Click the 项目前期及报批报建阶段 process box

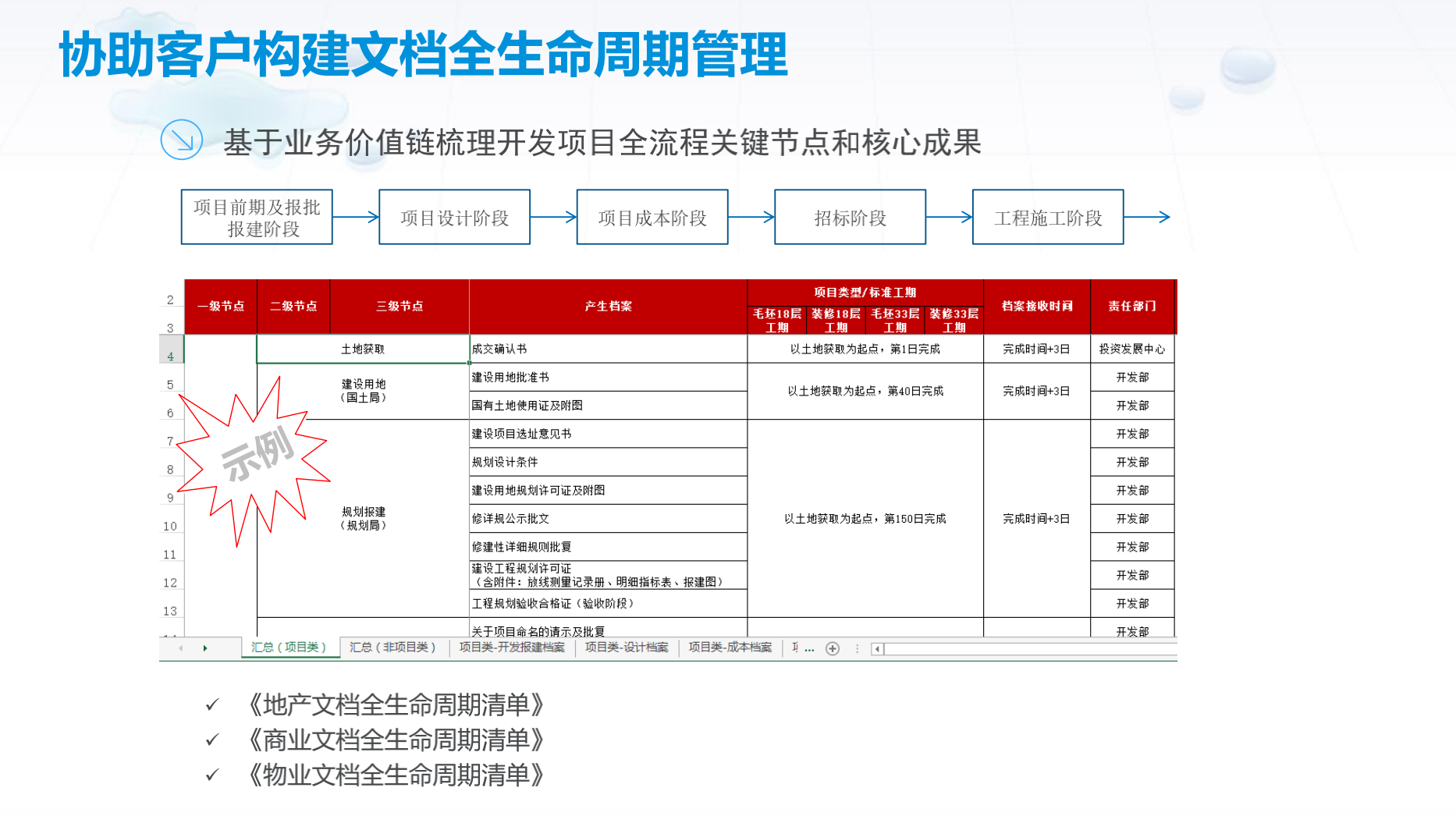tap(257, 217)
